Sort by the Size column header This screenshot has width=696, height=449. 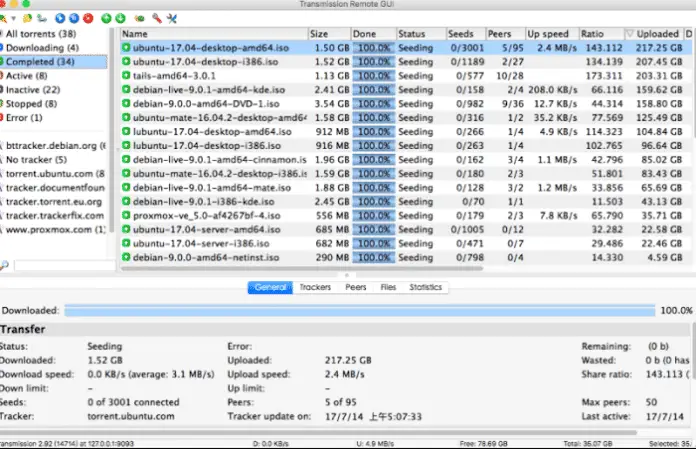(x=329, y=34)
